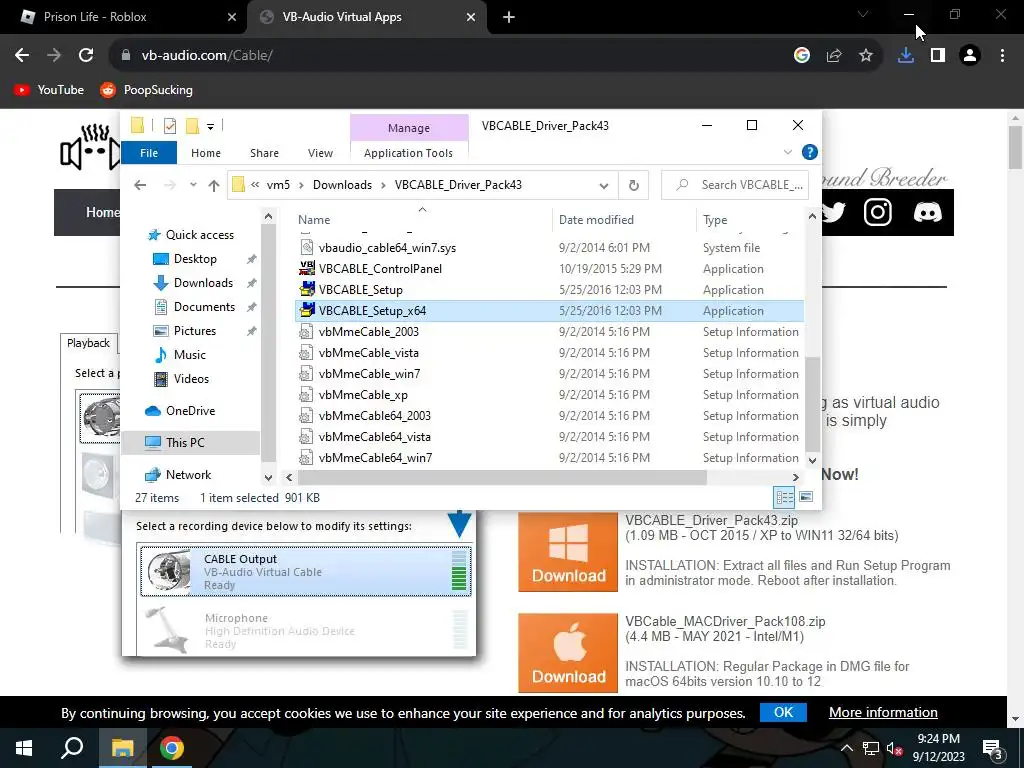Open View ribbon tab in Explorer
The image size is (1024, 768).
point(320,153)
